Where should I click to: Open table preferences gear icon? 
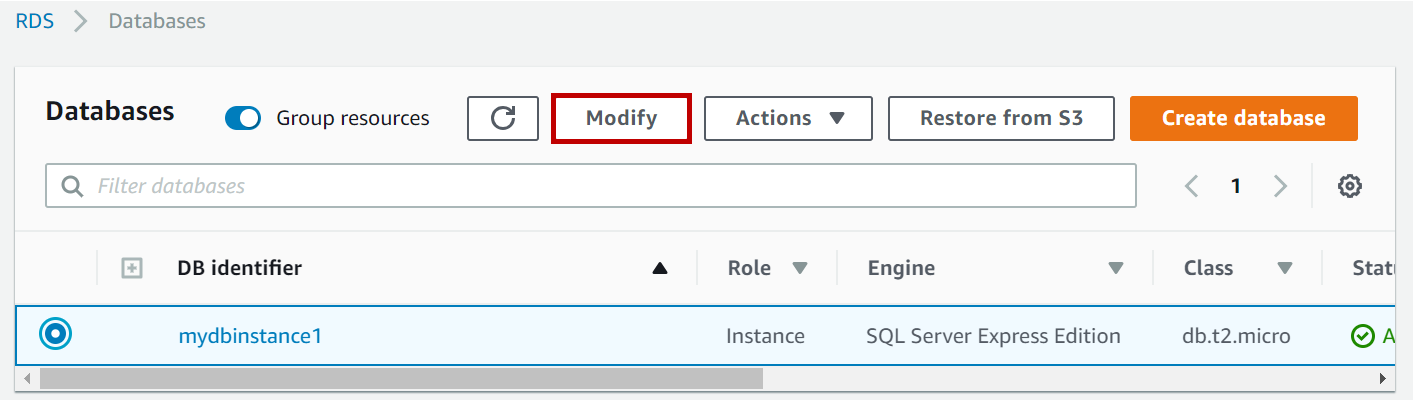[1350, 186]
